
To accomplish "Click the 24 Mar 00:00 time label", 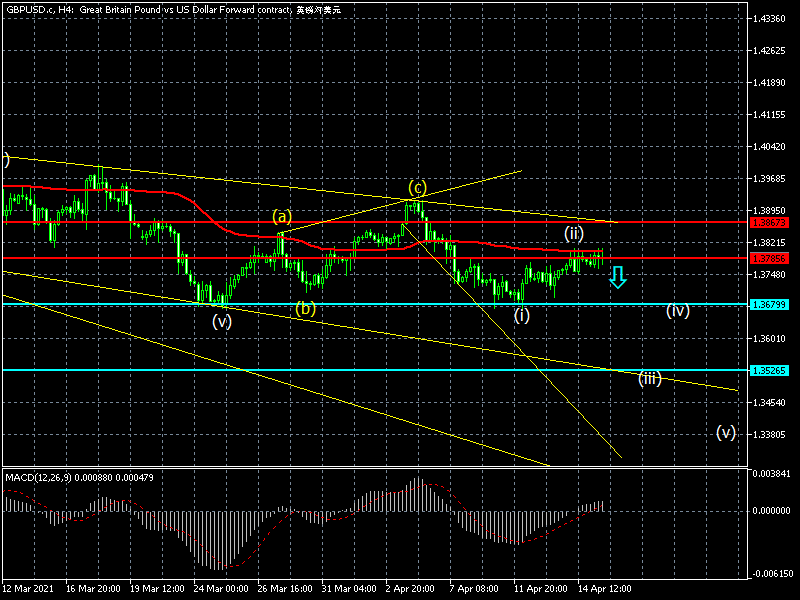I will click(x=221, y=589).
